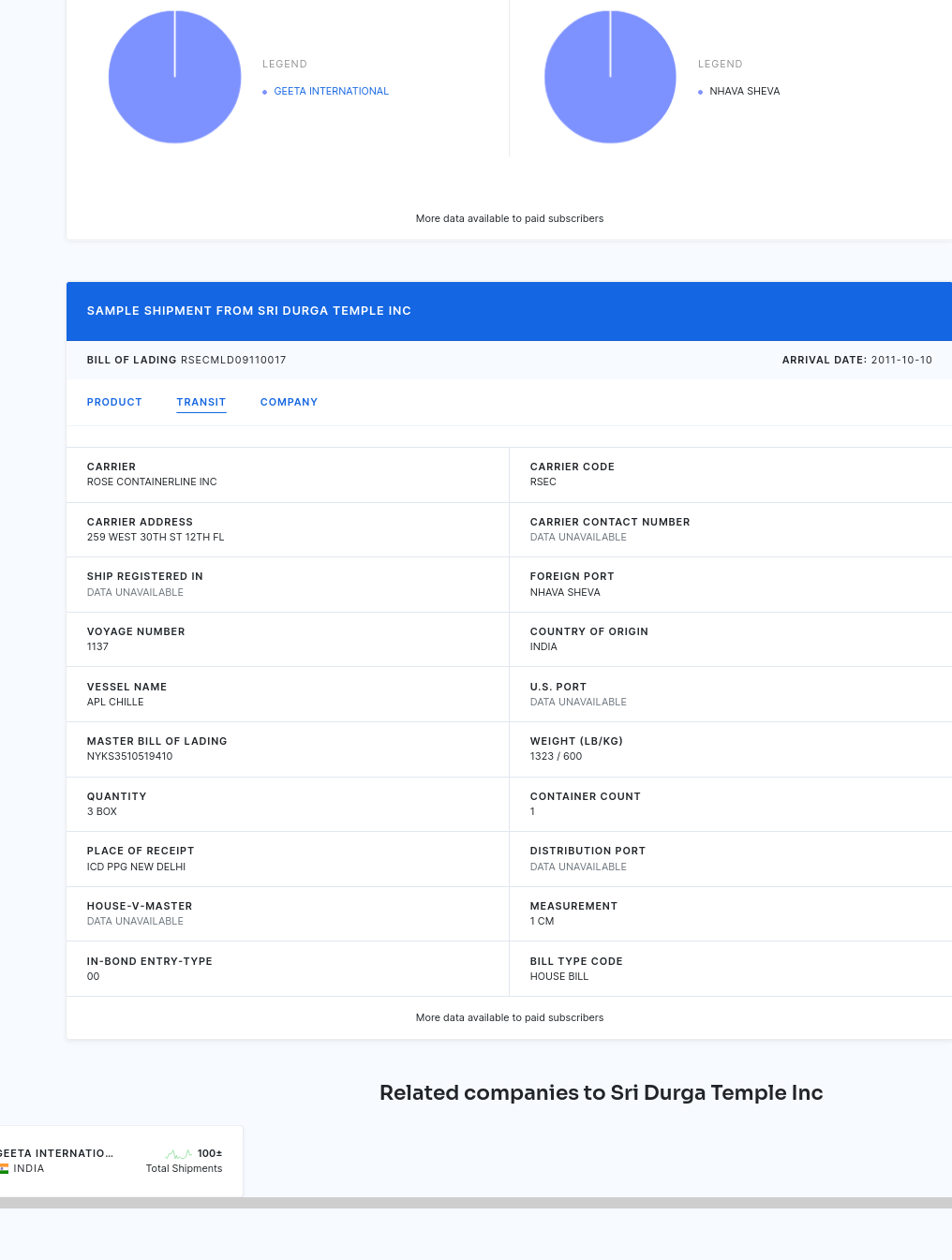Image resolution: width=952 pixels, height=1260 pixels.
Task: Select place of receipt ICD PPG NEW DELHI
Action: click(136, 867)
